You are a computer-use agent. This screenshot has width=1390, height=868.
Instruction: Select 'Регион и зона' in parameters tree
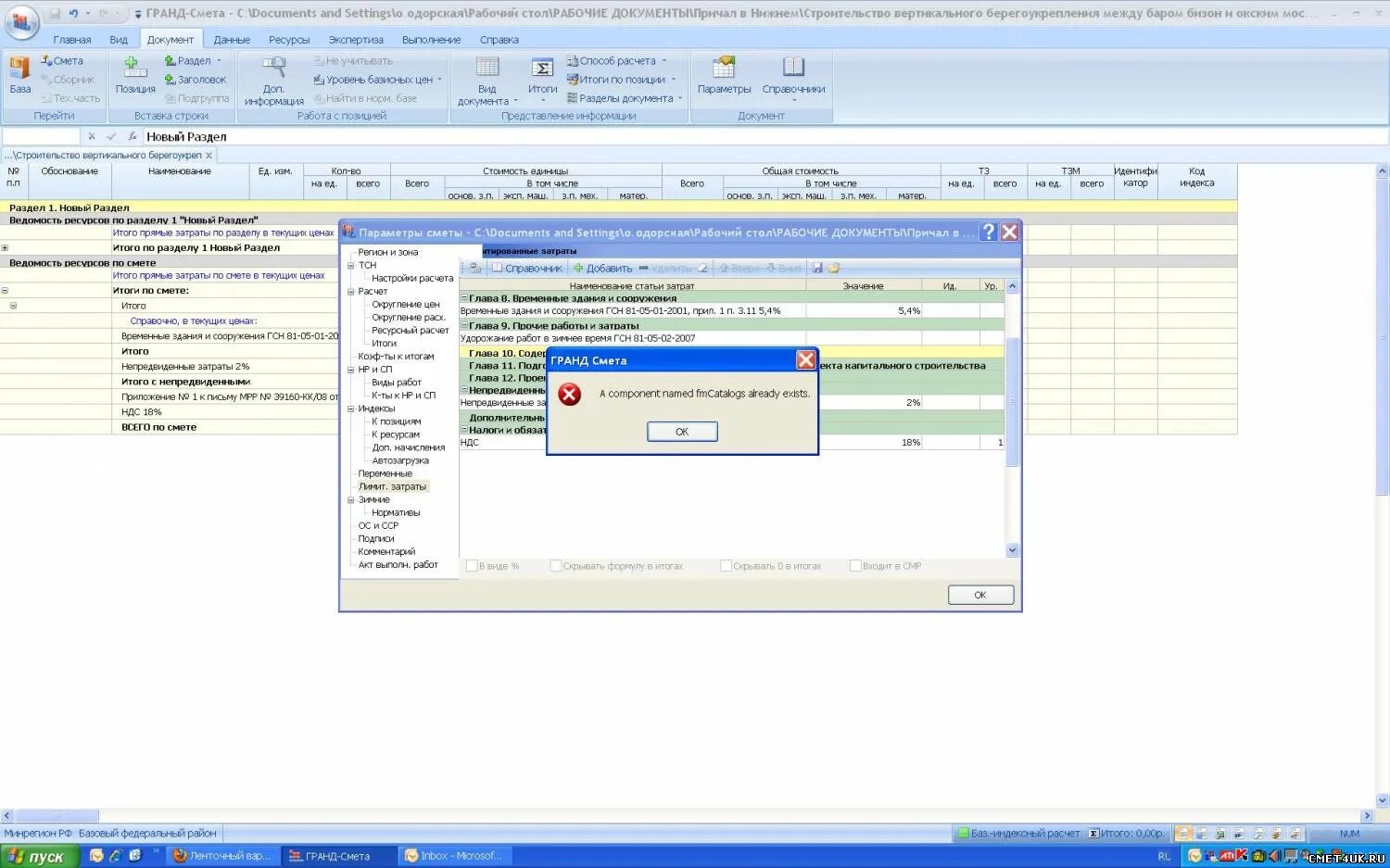pyautogui.click(x=388, y=252)
